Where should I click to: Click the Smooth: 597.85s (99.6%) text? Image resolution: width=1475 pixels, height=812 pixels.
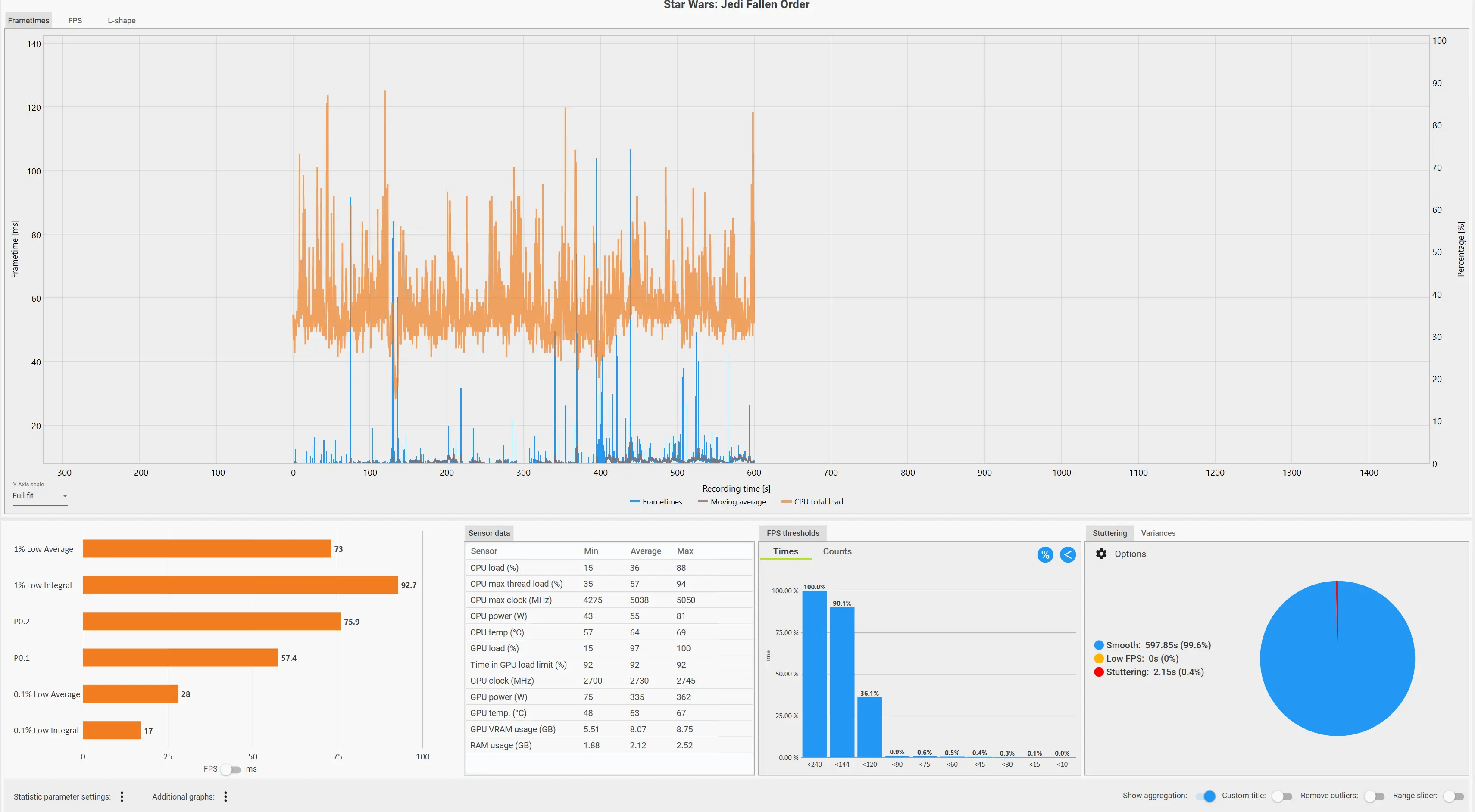point(1158,645)
